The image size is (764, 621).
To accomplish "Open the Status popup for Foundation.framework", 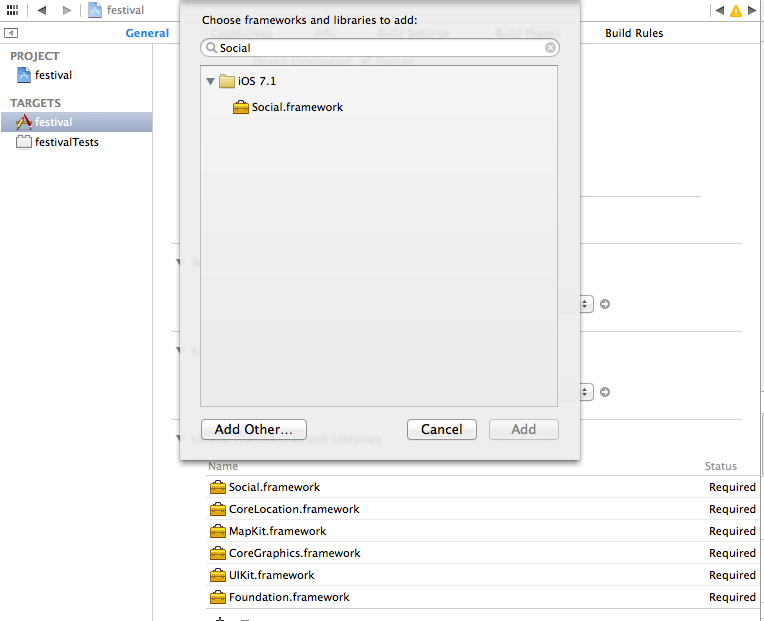I will (732, 597).
